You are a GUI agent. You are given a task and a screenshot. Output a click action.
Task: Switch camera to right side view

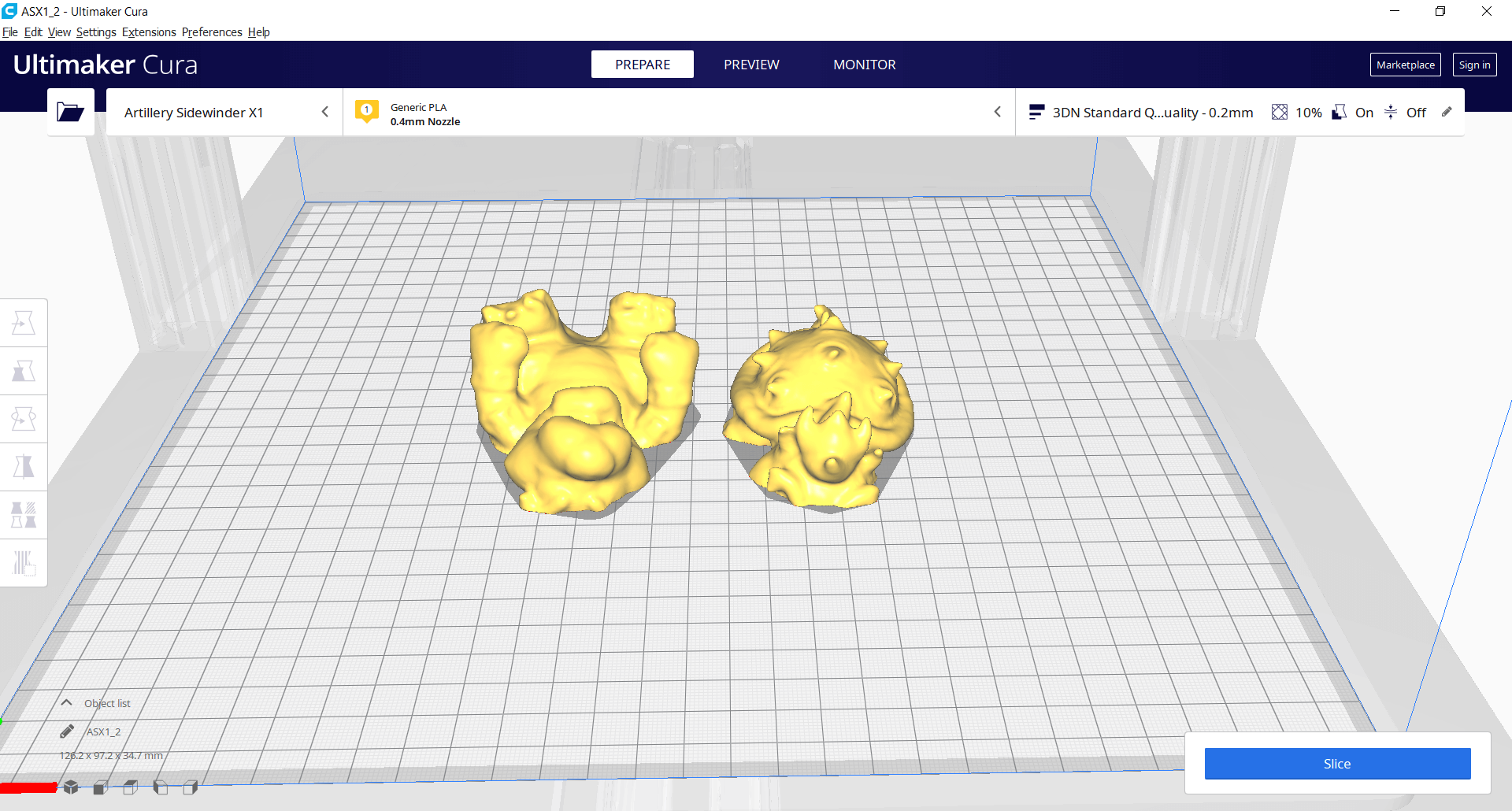[191, 787]
